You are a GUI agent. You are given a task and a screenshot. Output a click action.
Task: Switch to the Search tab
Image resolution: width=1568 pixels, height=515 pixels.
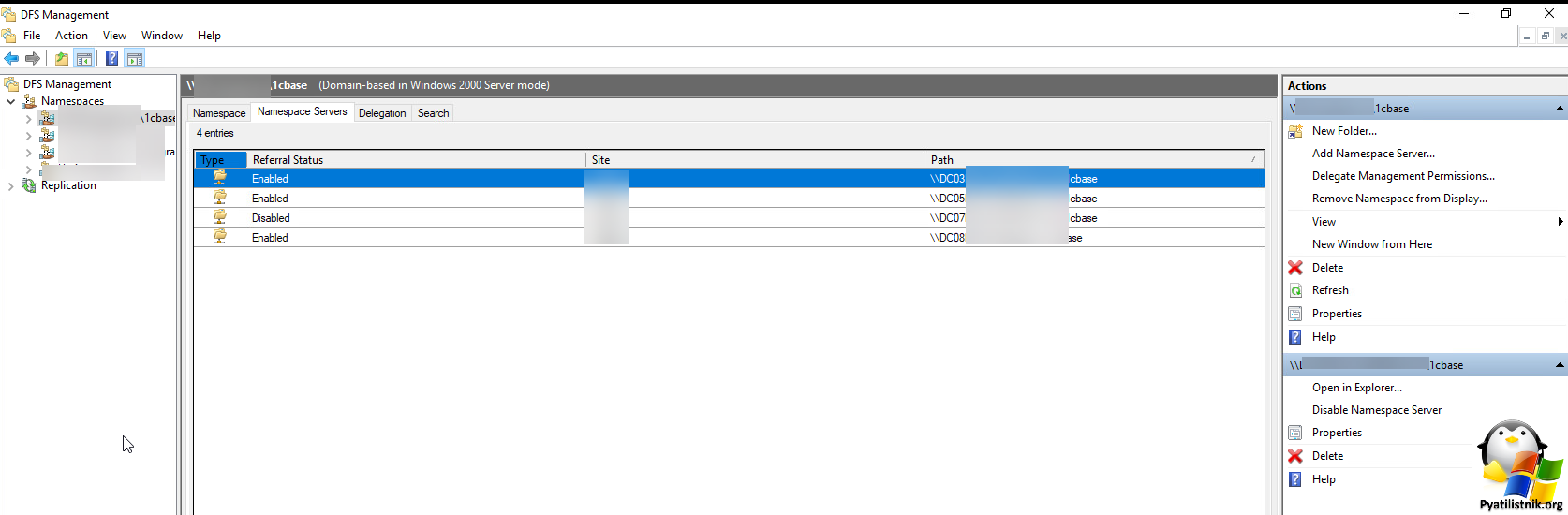433,113
